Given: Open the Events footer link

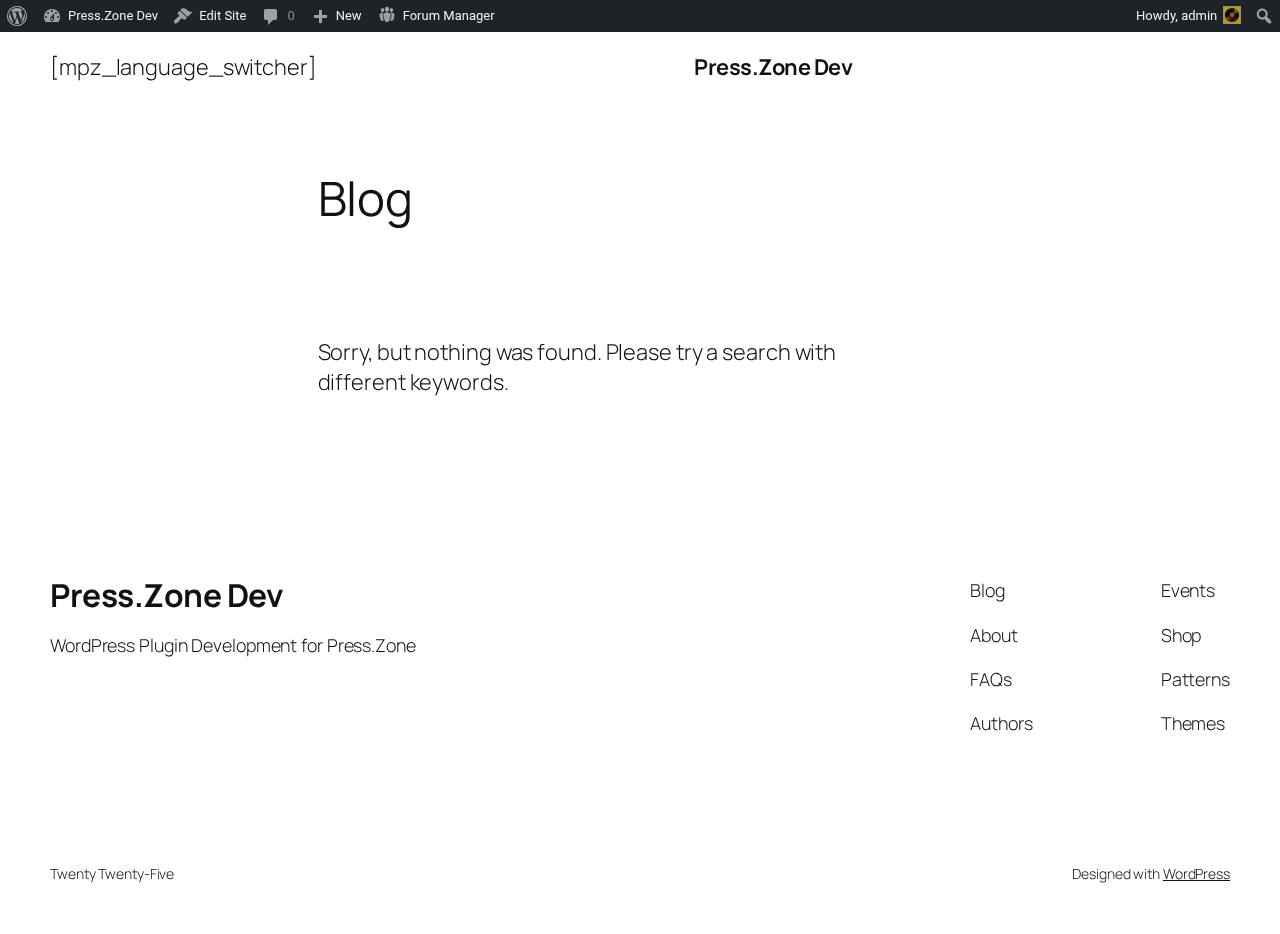Looking at the screenshot, I should (x=1188, y=591).
